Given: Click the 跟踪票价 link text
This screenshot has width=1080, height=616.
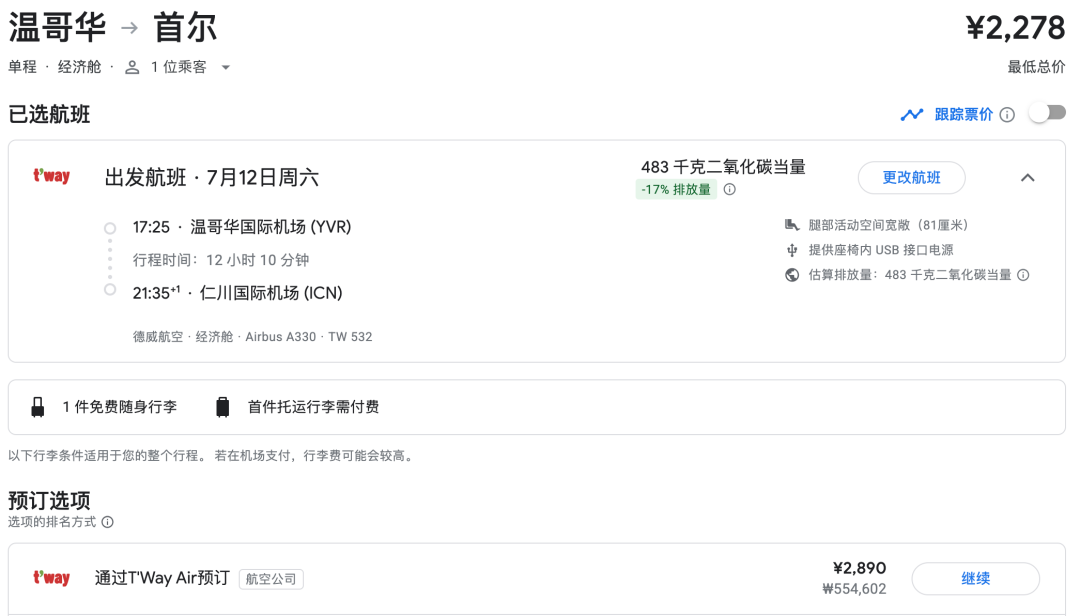Looking at the screenshot, I should point(963,115).
